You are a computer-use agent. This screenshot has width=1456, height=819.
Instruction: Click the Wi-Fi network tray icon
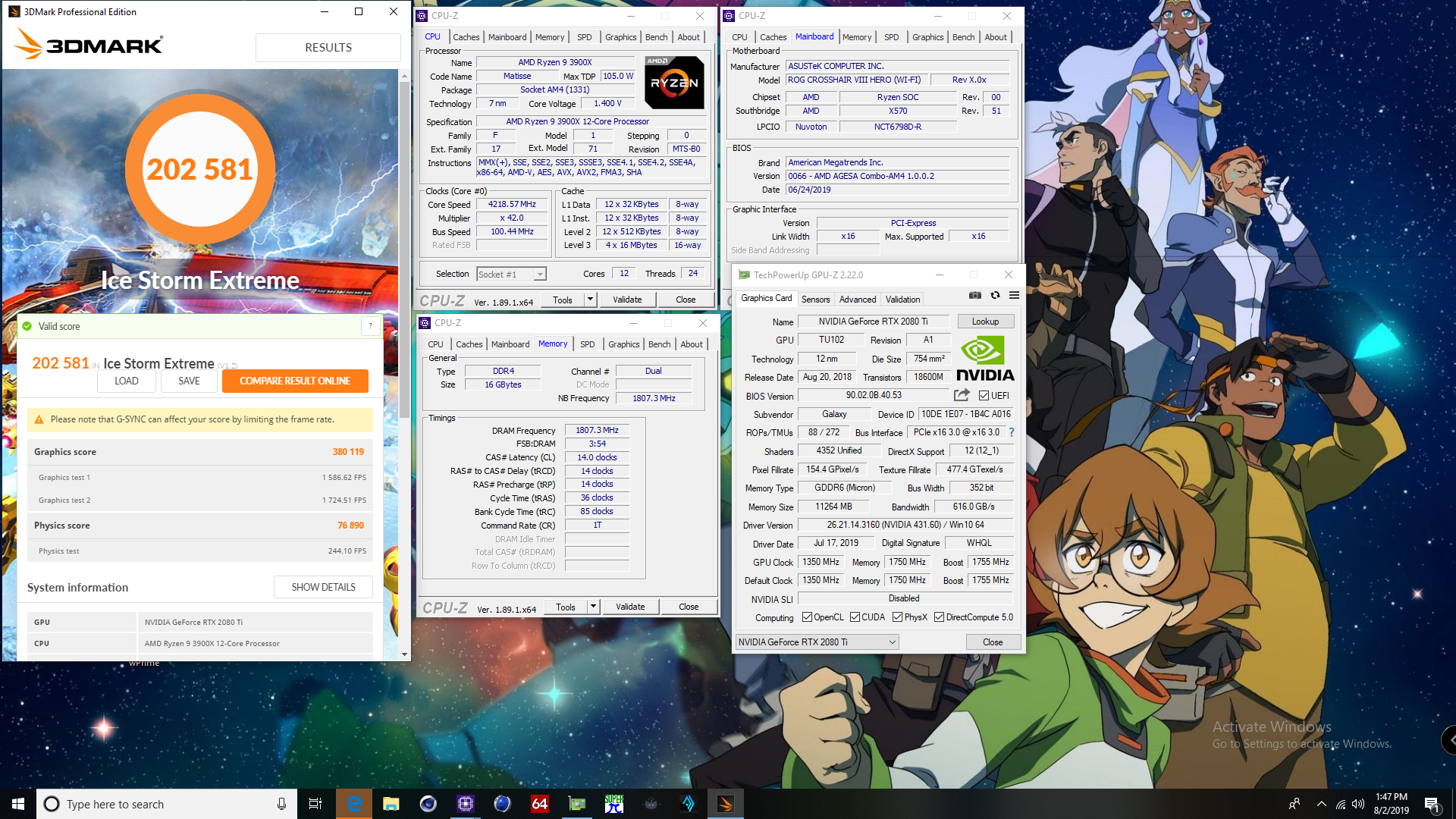[1341, 804]
